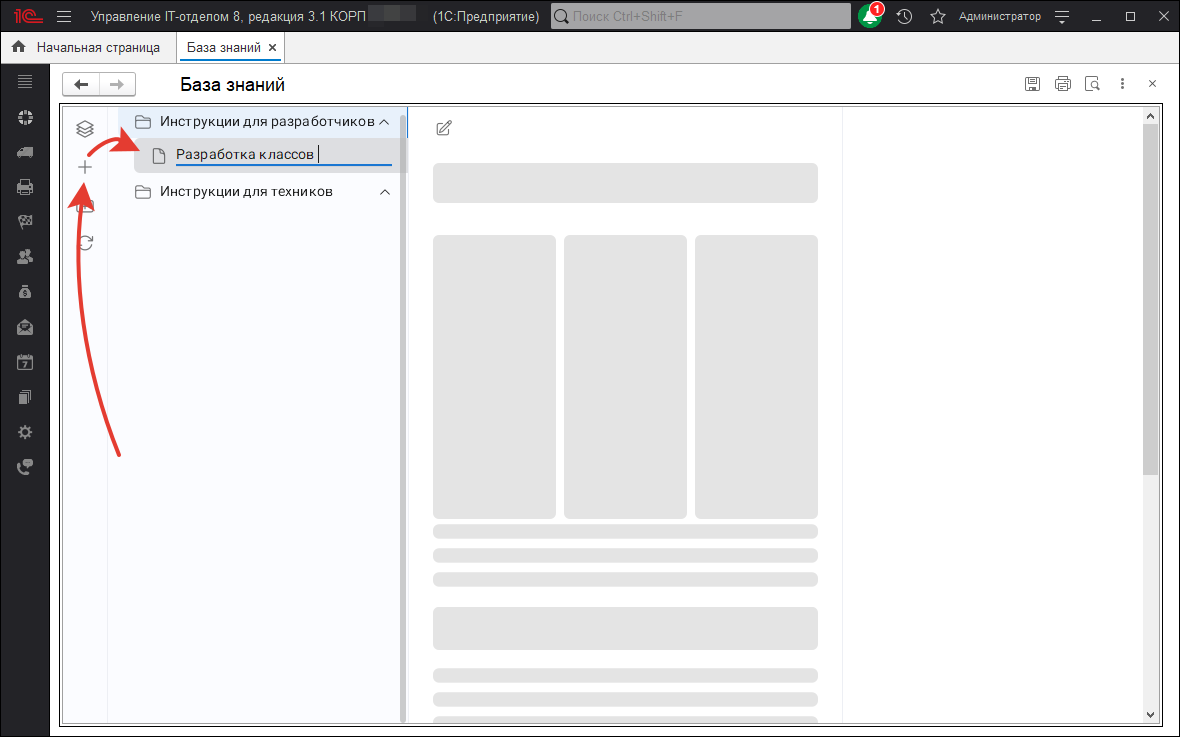Collapse Инструкции для разработчиков folder
This screenshot has width=1180, height=737.
[x=384, y=122]
